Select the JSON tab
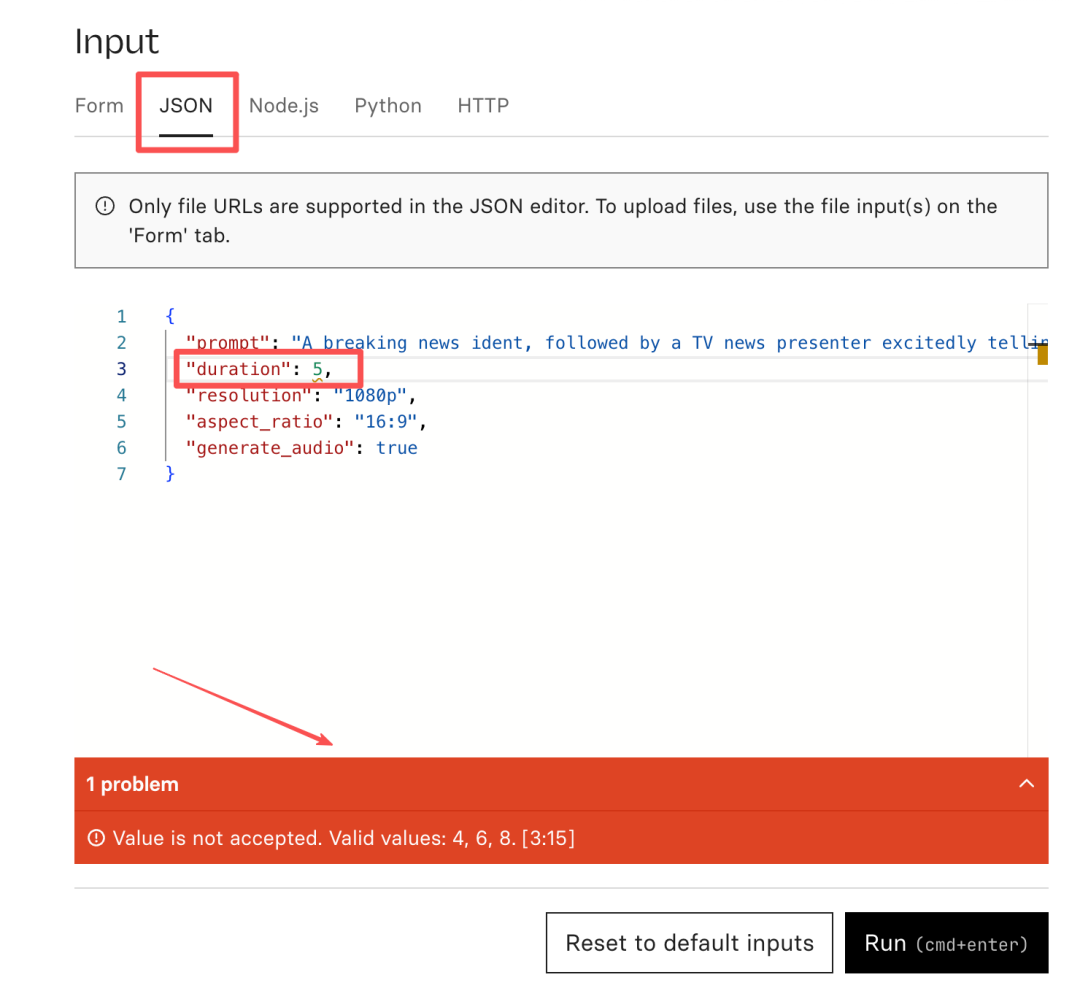 point(186,106)
